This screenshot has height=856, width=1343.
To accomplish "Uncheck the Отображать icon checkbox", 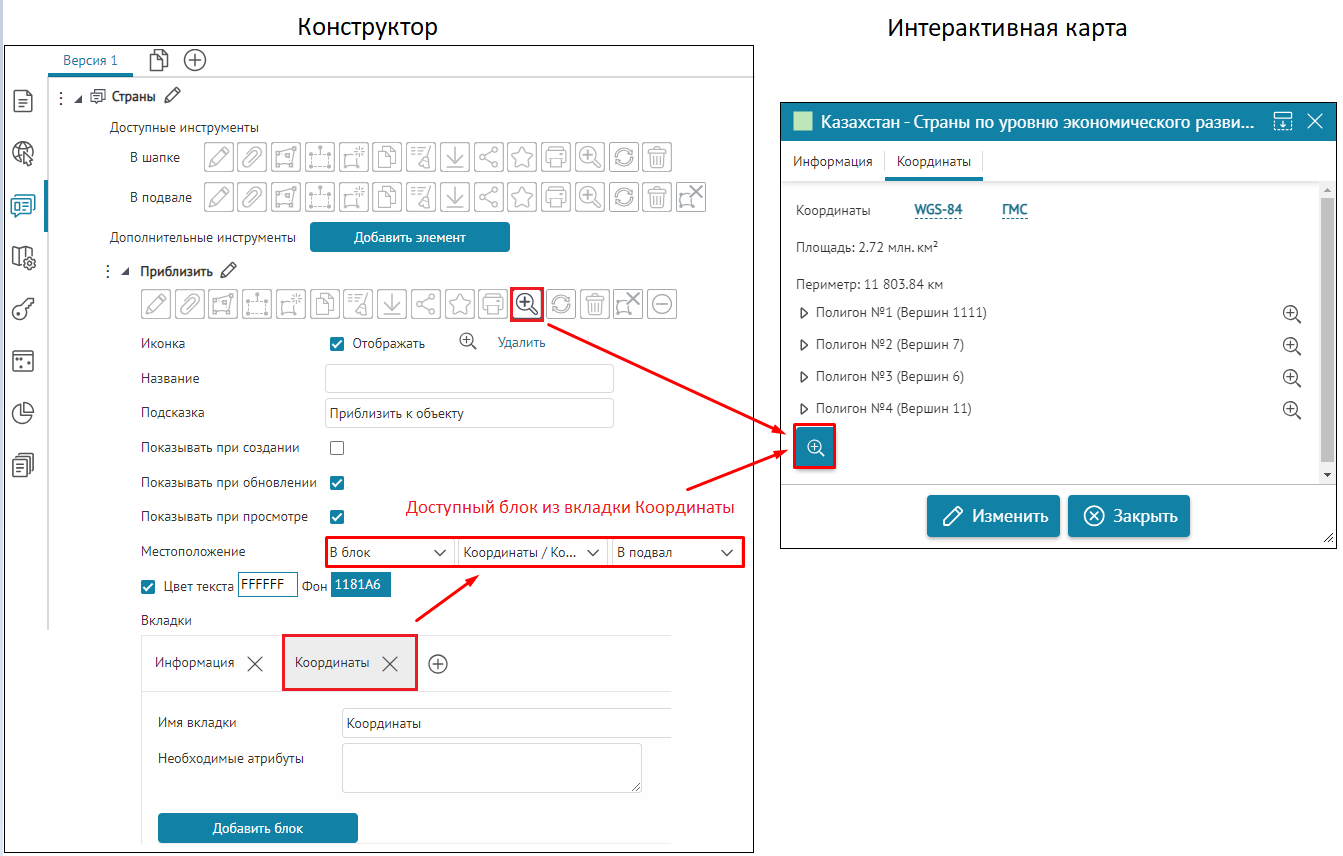I will tap(337, 343).
